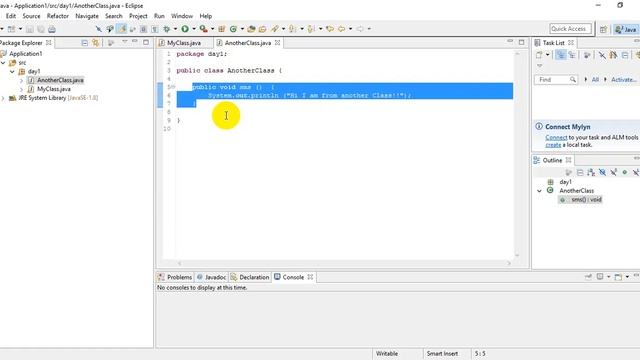The width and height of the screenshot is (640, 360).
Task: Open the Source menu
Action: point(31,16)
